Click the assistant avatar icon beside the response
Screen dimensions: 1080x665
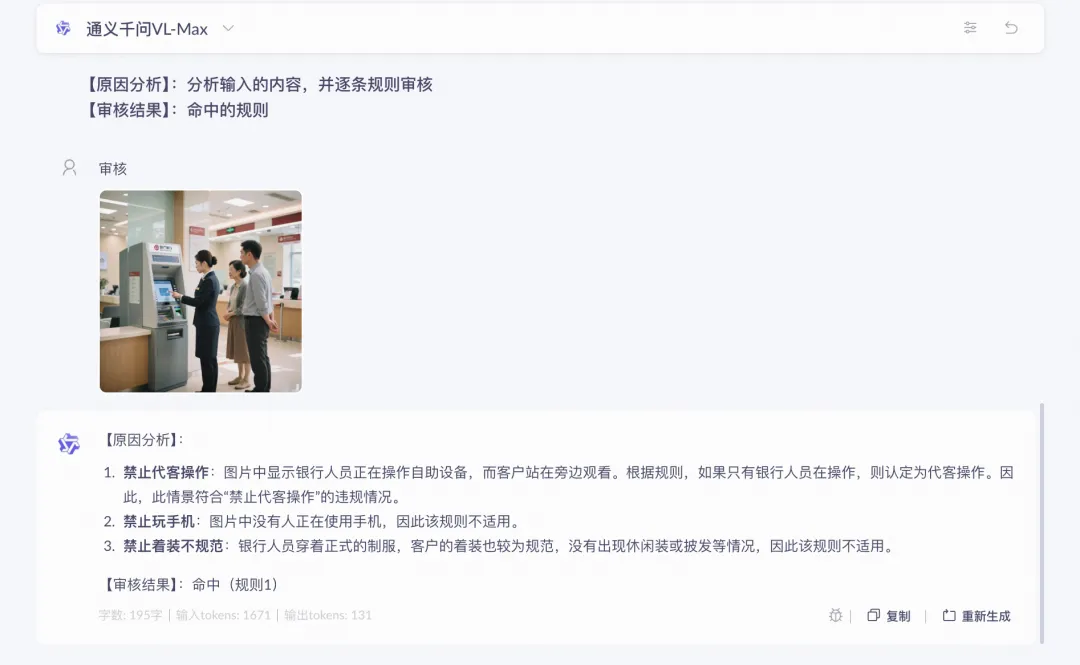69,443
